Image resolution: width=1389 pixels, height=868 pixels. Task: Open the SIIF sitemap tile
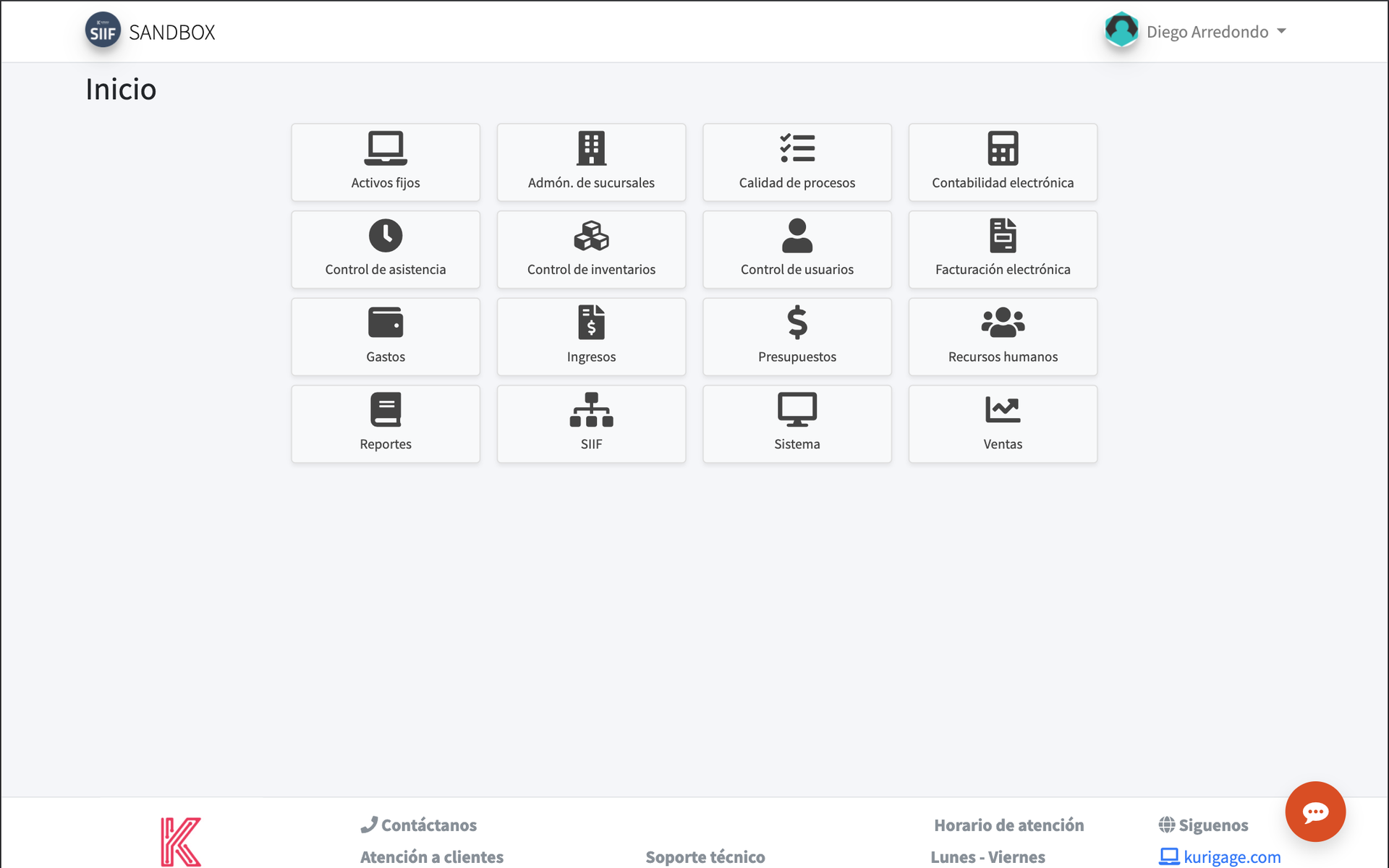pyautogui.click(x=591, y=424)
